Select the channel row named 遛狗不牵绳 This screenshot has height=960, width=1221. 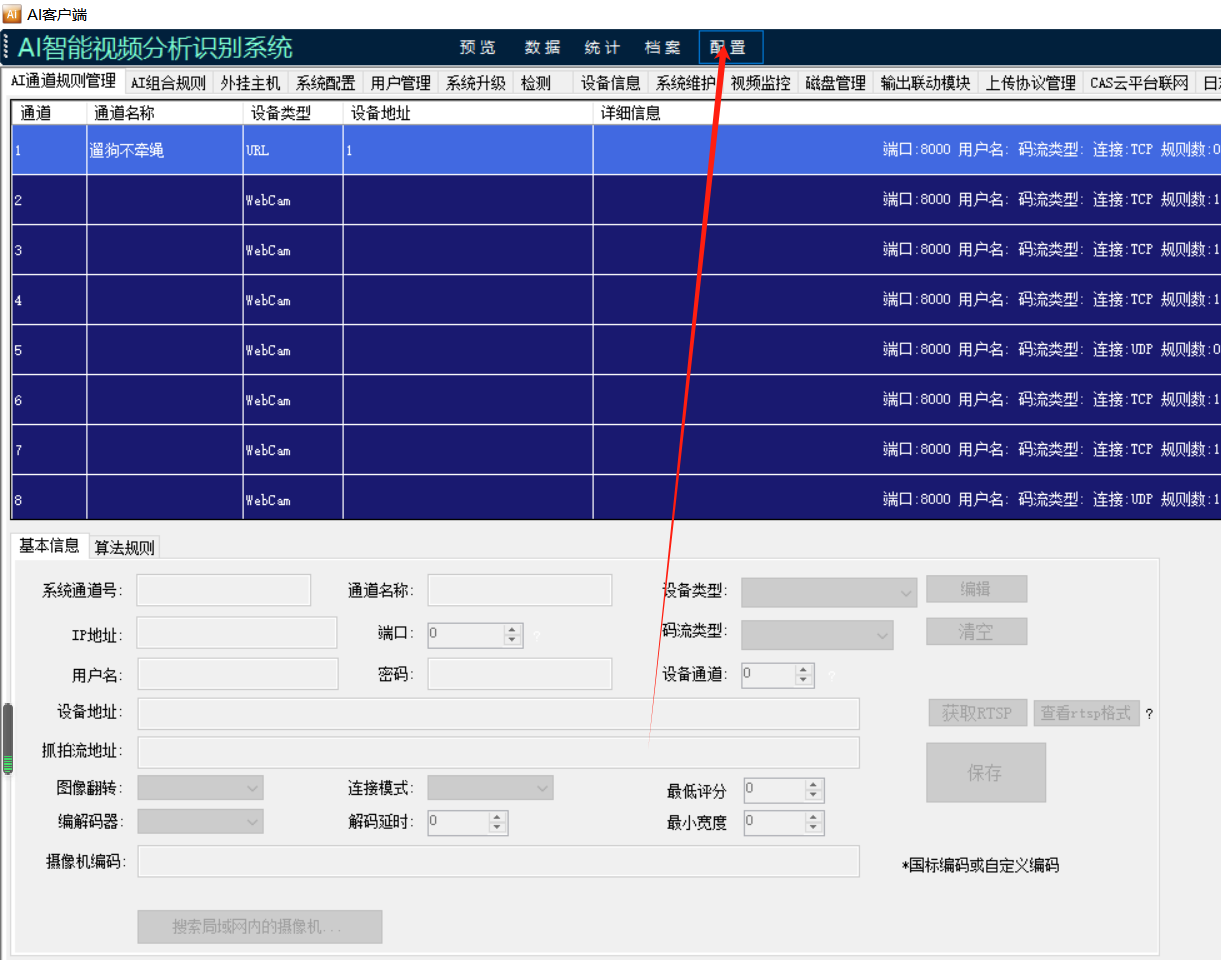tap(616, 150)
